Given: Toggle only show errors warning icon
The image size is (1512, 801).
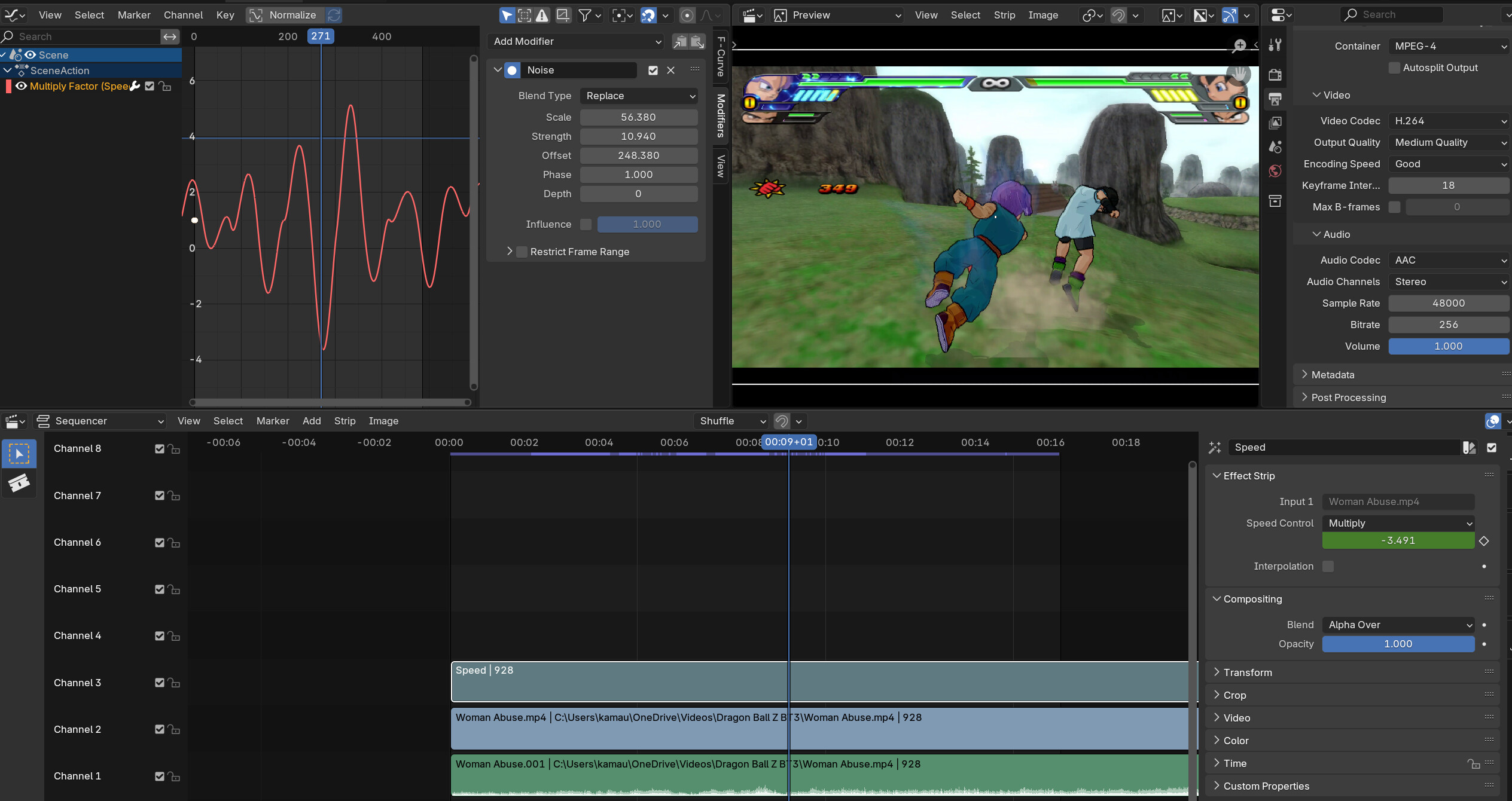Looking at the screenshot, I should pos(542,15).
